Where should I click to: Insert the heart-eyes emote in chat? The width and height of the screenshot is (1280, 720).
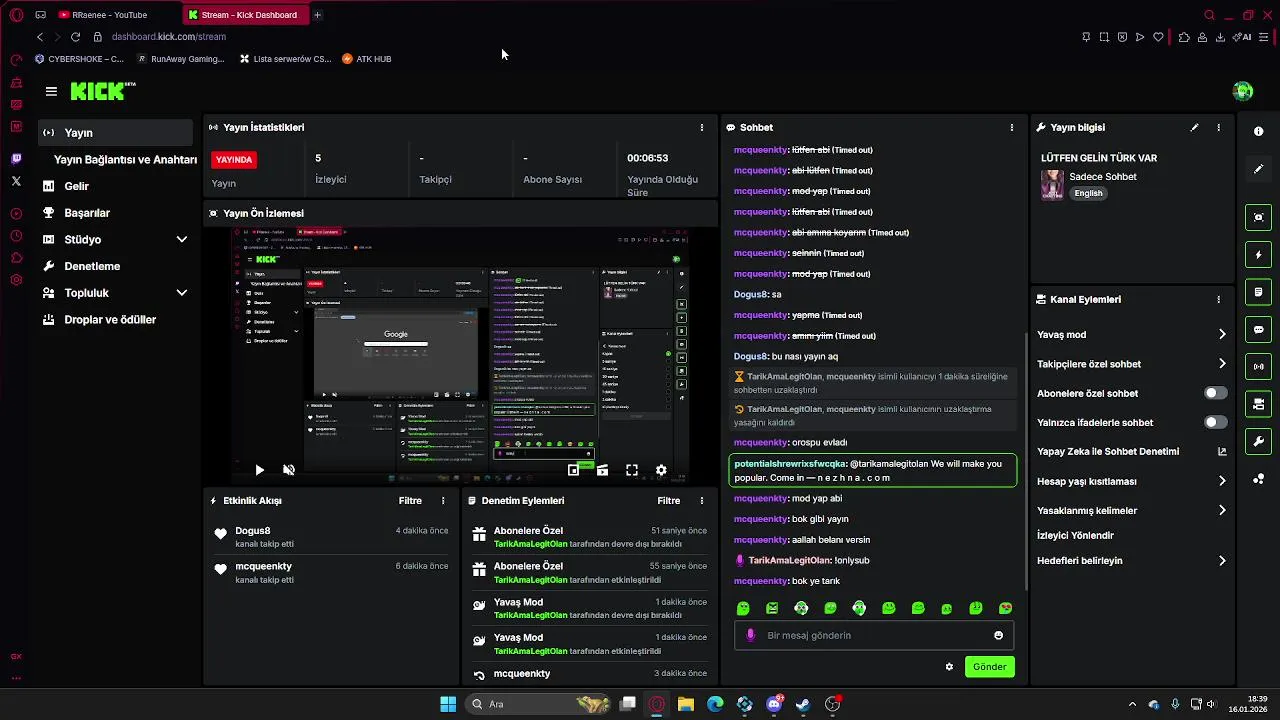(1006, 608)
